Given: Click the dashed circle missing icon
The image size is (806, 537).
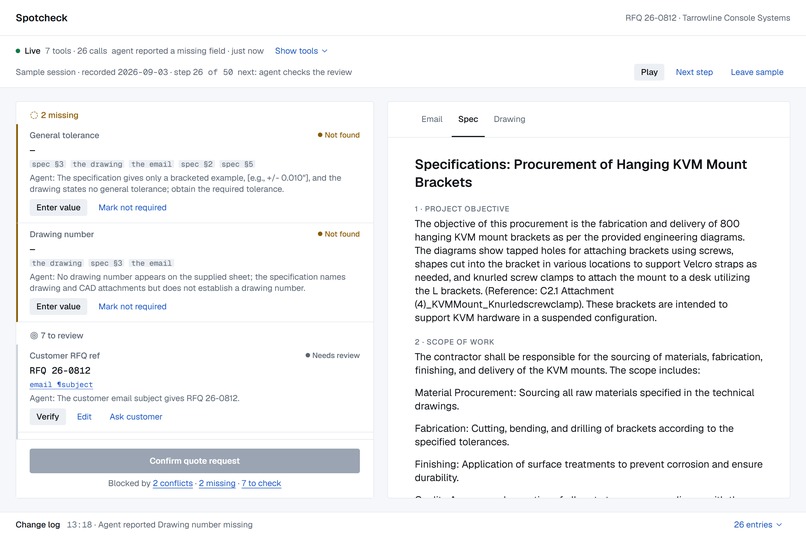Looking at the screenshot, I should [x=34, y=115].
